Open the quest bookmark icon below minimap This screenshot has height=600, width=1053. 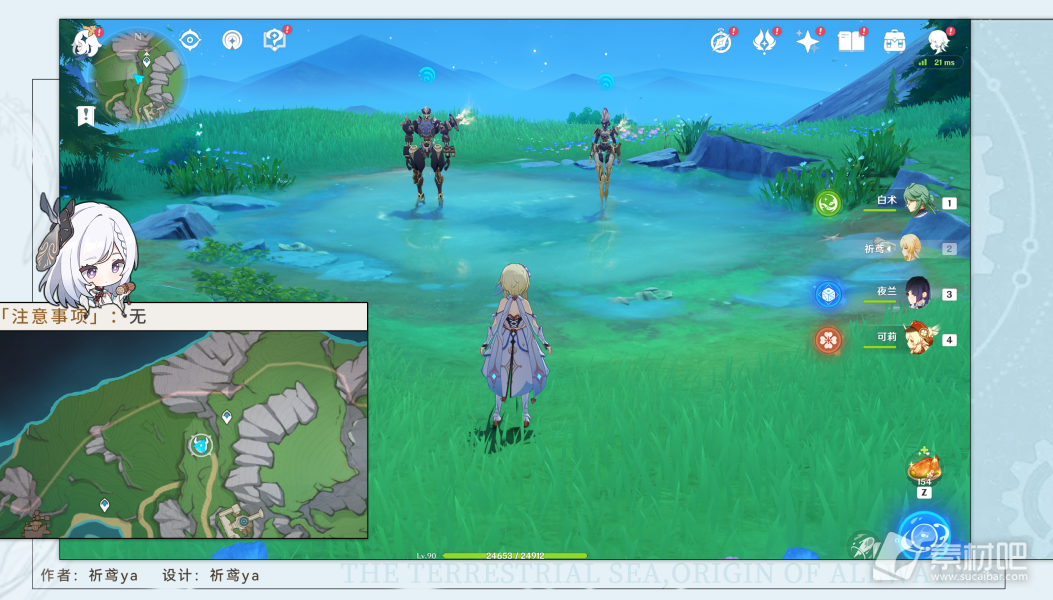[x=86, y=116]
